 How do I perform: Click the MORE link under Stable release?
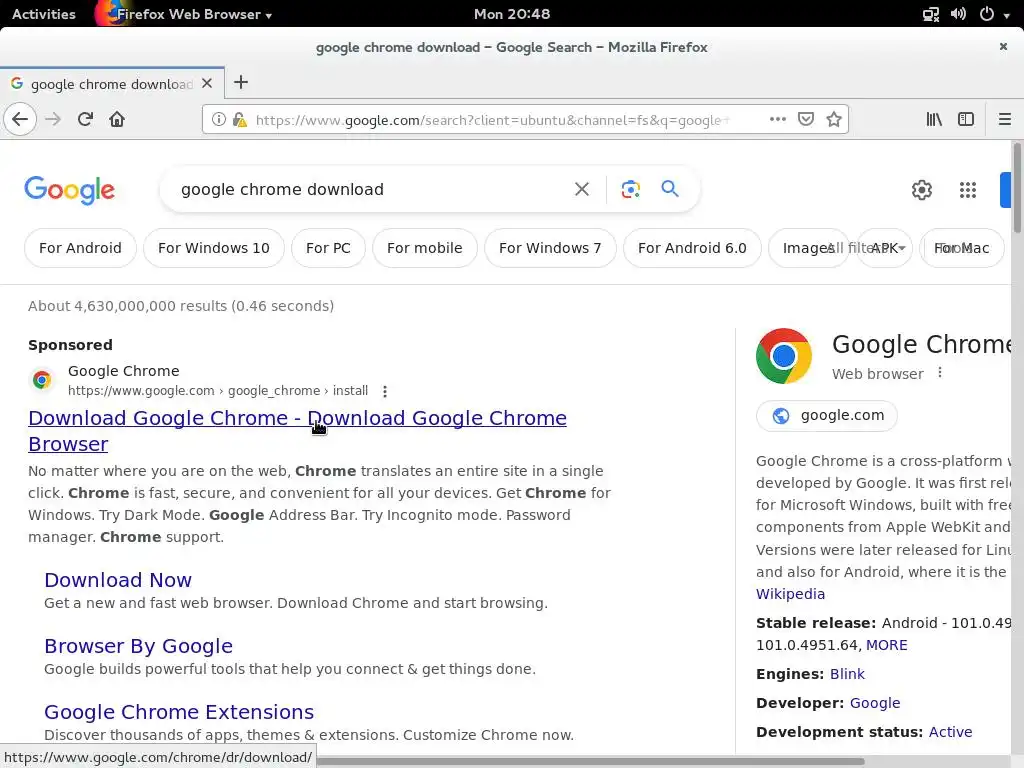tap(886, 645)
